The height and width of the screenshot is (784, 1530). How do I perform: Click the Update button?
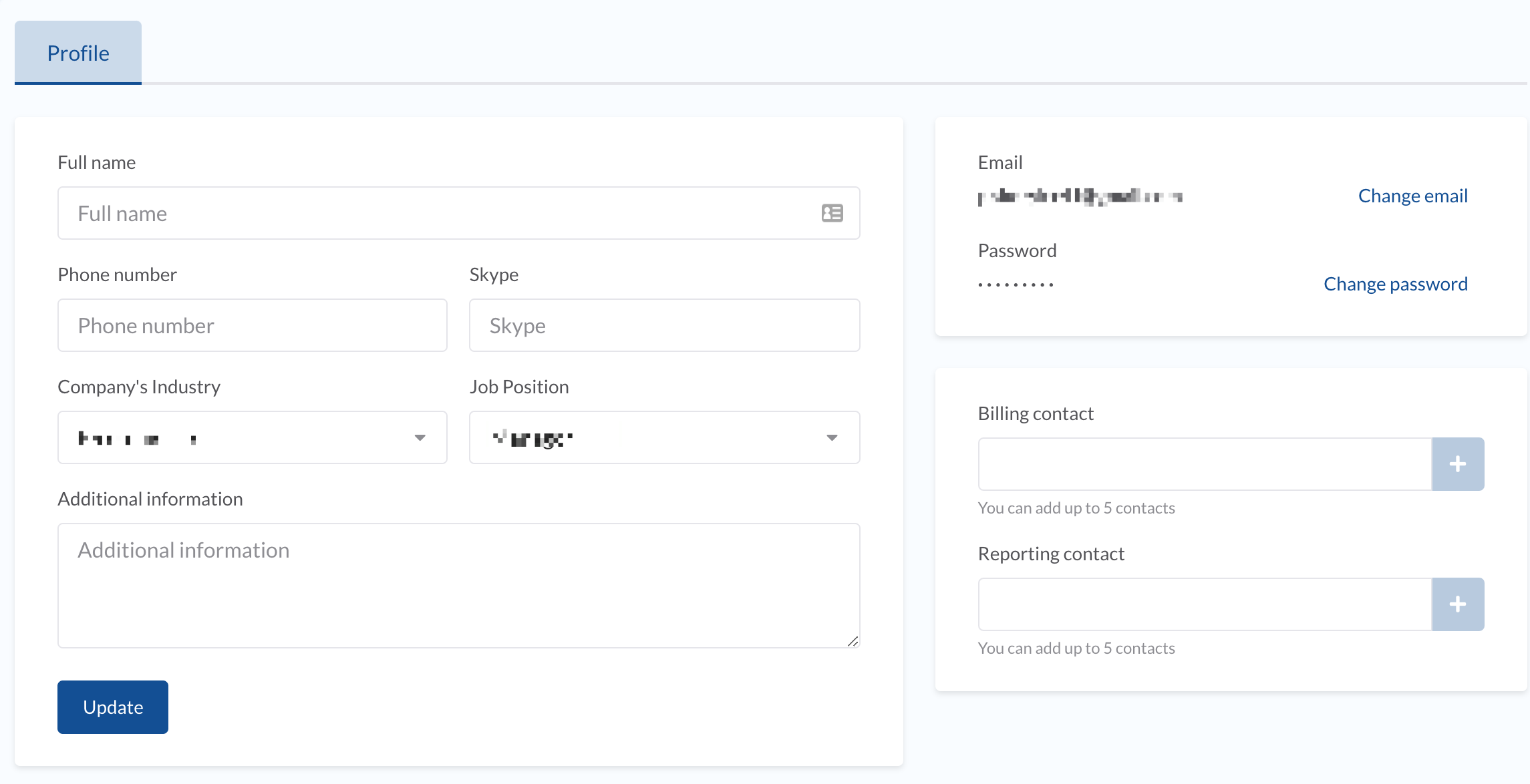[113, 707]
